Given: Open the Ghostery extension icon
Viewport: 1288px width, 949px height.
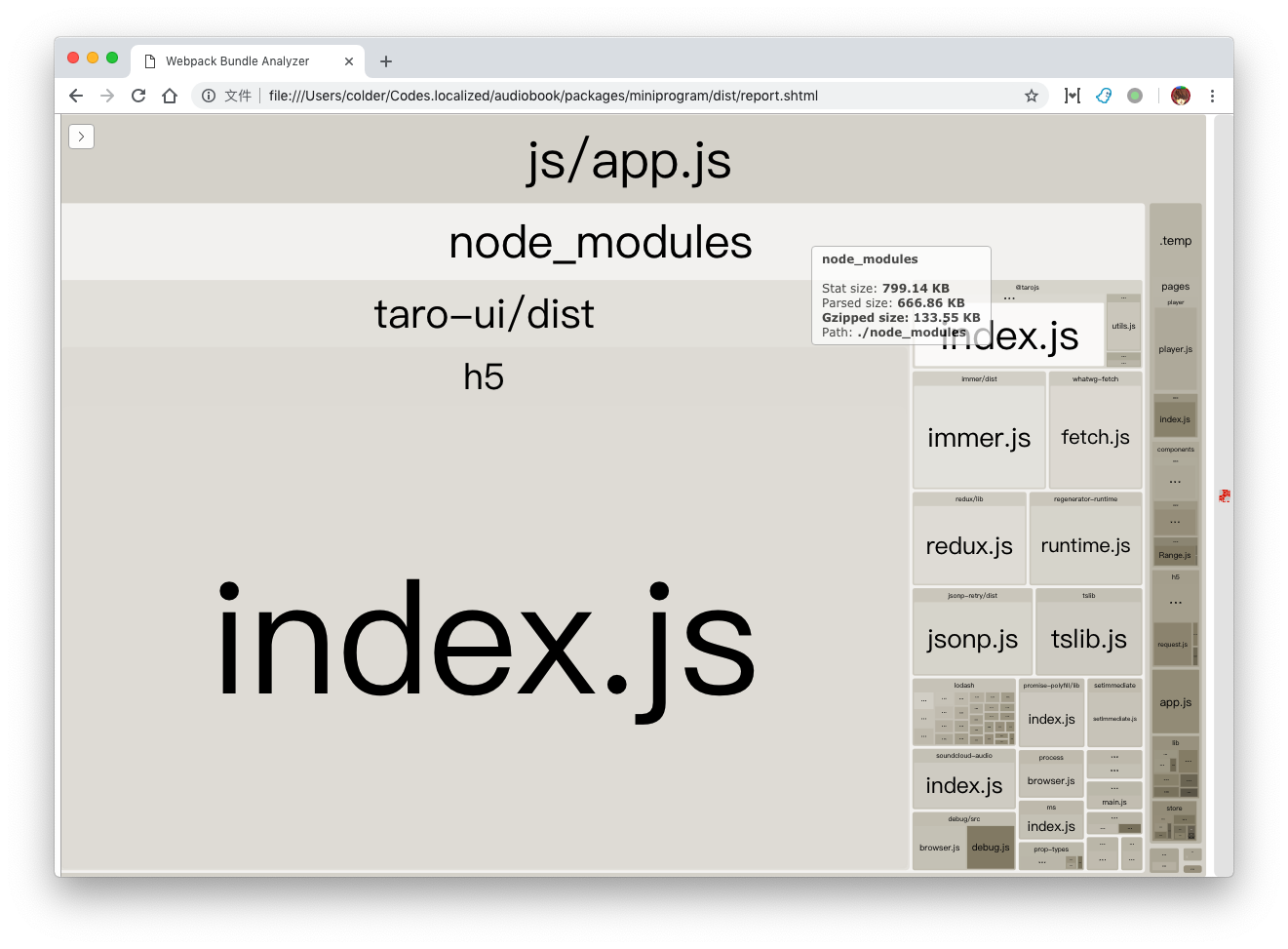Looking at the screenshot, I should 1103,96.
